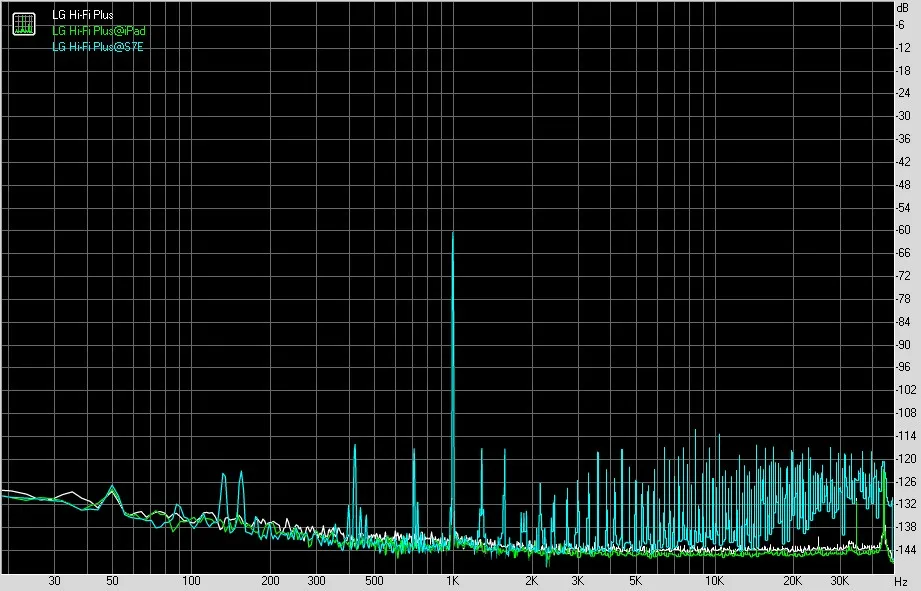This screenshot has width=921, height=591.
Task: Click the 1K label on the frequency axis
Action: [x=452, y=581]
